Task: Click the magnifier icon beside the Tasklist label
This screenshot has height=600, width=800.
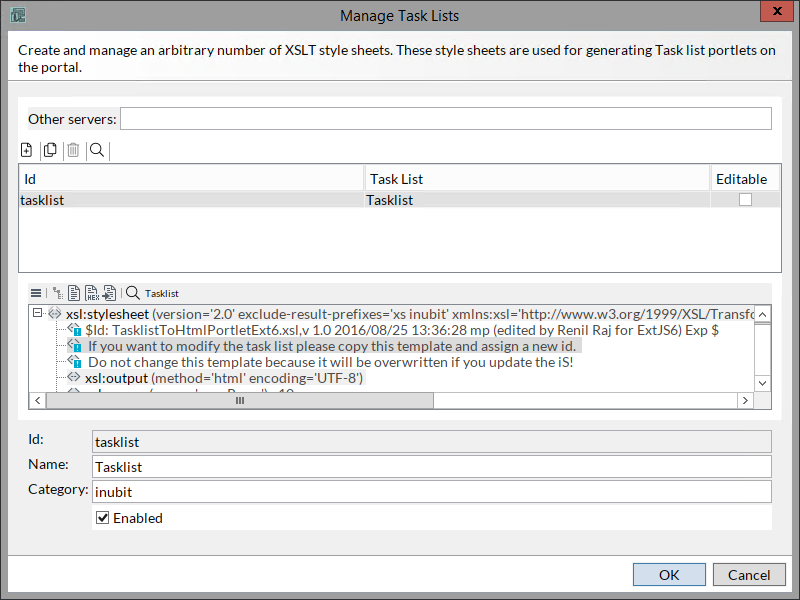Action: click(132, 293)
